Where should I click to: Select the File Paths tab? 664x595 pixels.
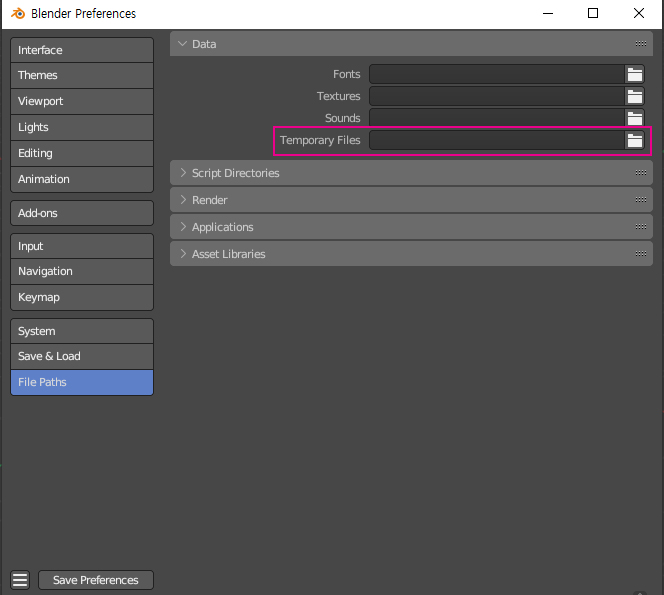click(82, 382)
